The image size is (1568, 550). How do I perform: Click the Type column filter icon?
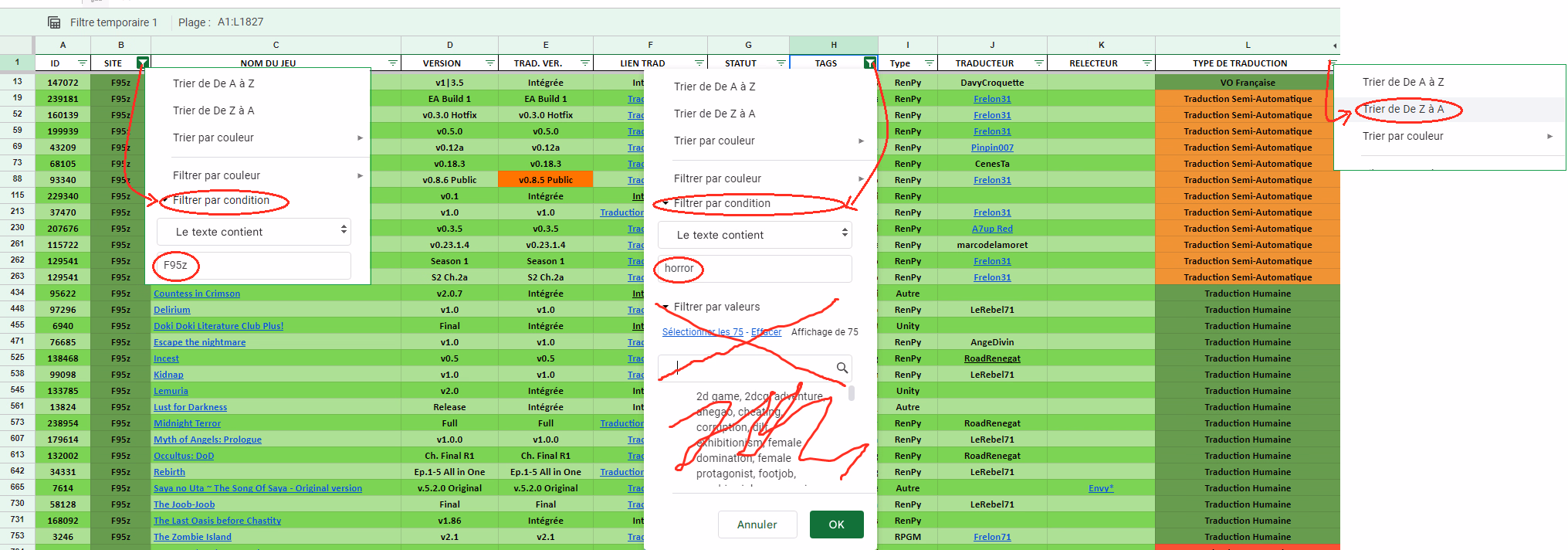(929, 63)
